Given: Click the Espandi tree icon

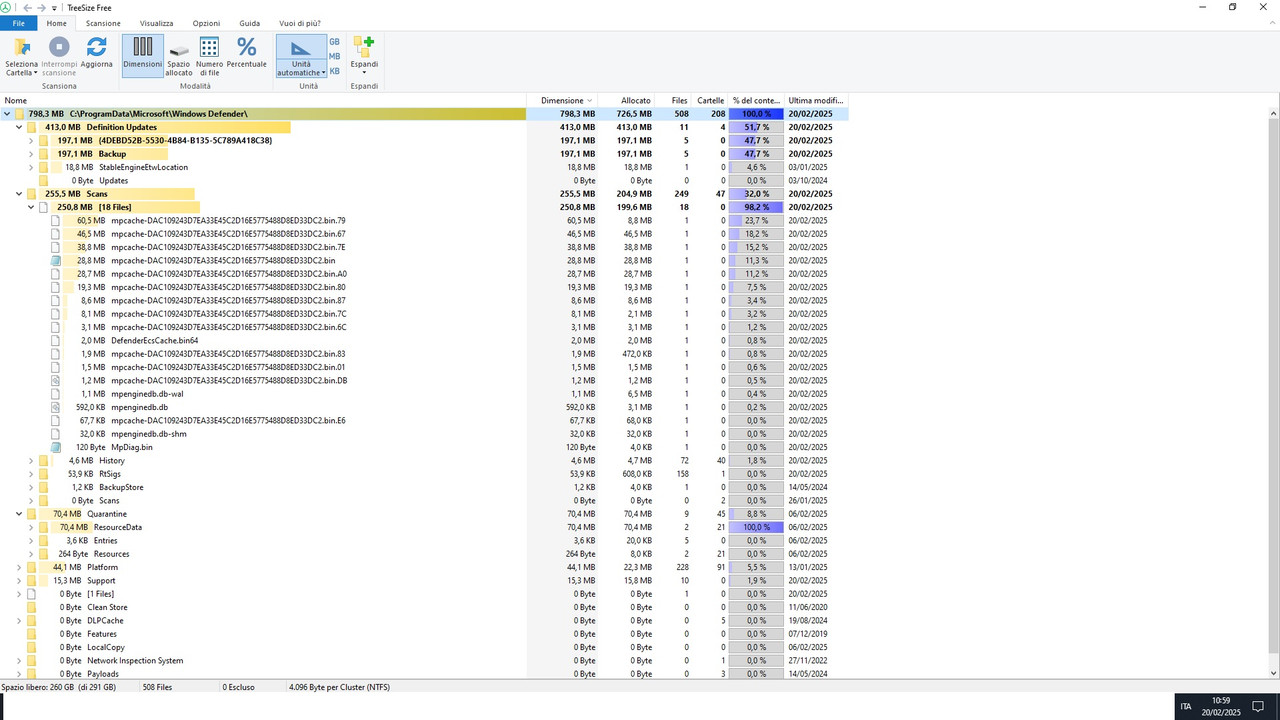Looking at the screenshot, I should click(364, 47).
